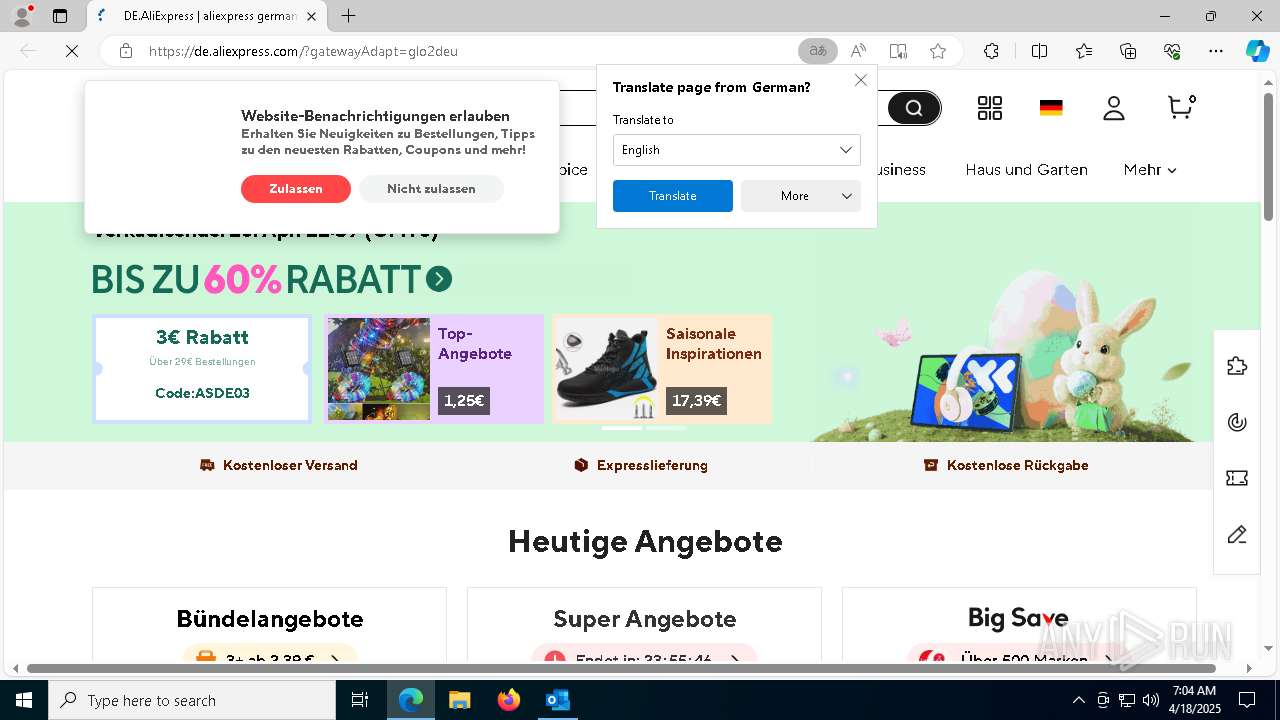This screenshot has width=1280, height=720.
Task: Click Nicht zulassen button
Action: [431, 189]
